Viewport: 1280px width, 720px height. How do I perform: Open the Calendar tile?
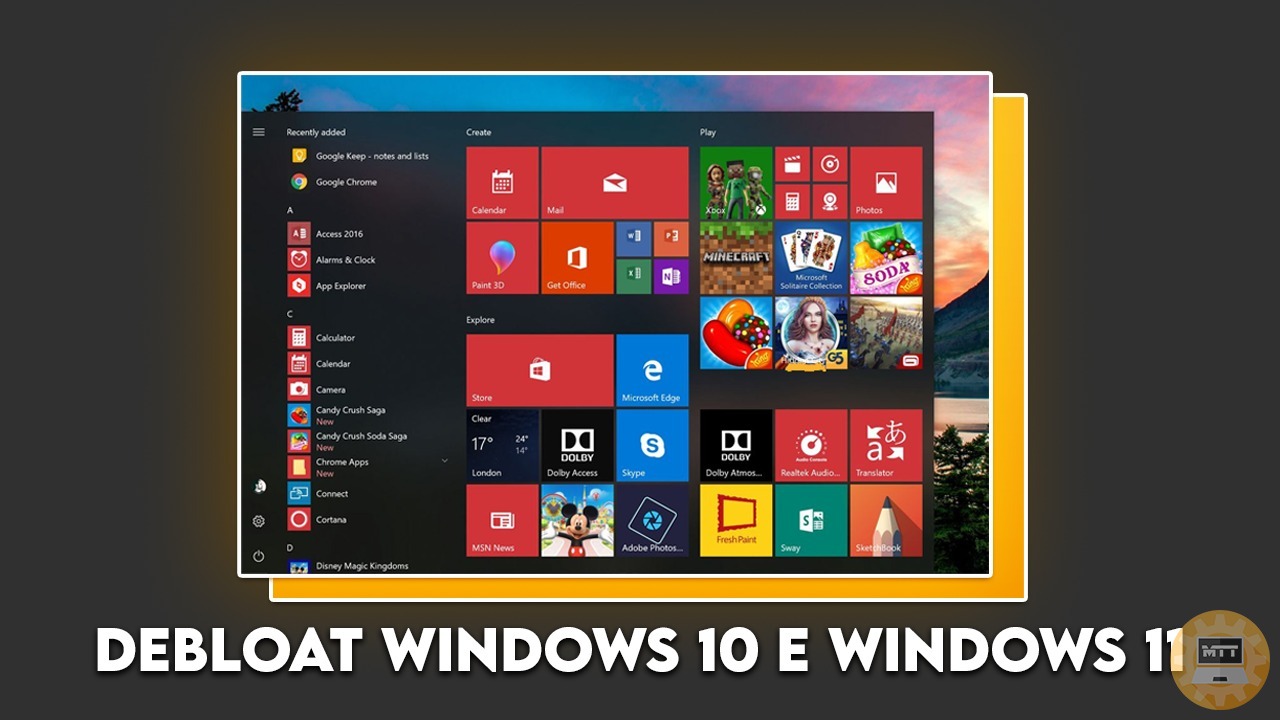pos(503,182)
